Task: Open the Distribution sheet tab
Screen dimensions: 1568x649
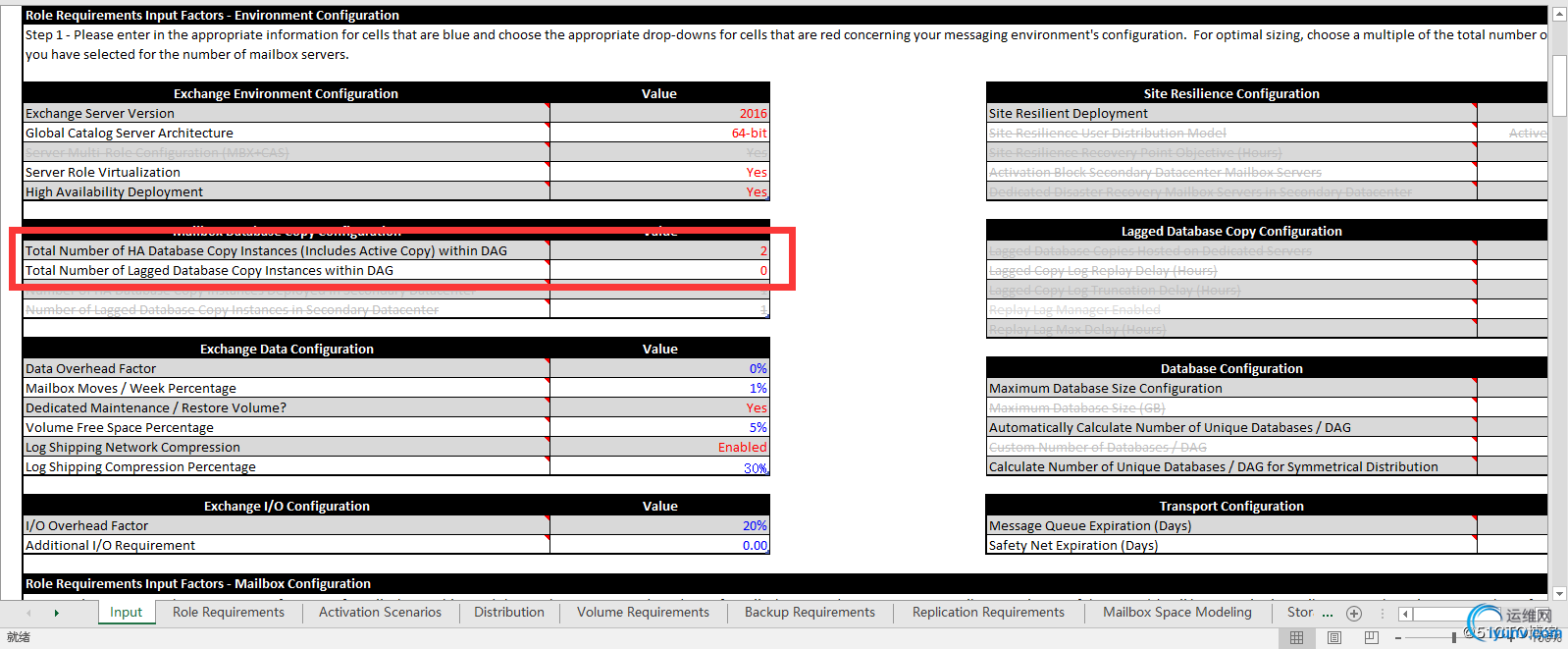Action: (508, 613)
